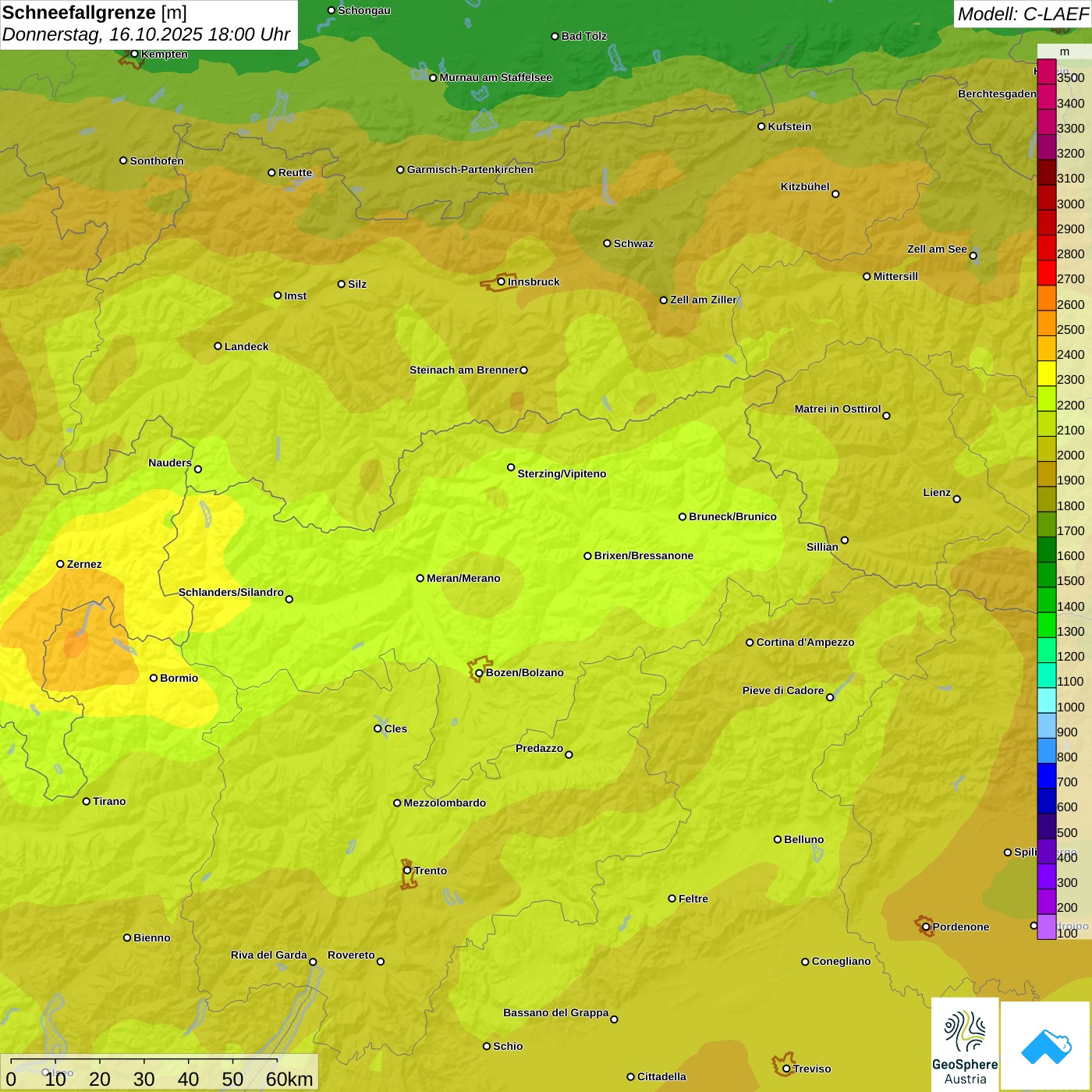Click the Cles marker dot

coord(378,729)
